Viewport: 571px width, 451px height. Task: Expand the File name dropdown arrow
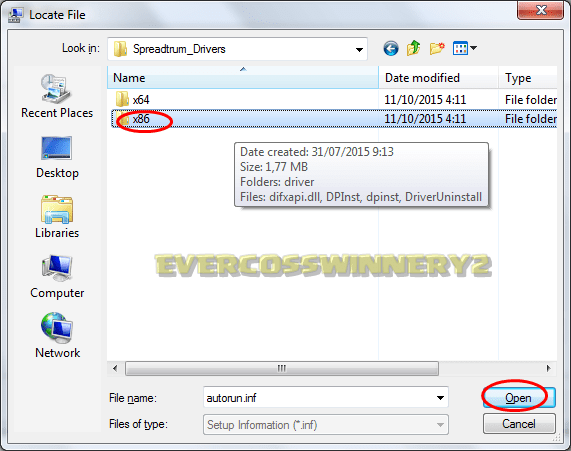(440, 397)
